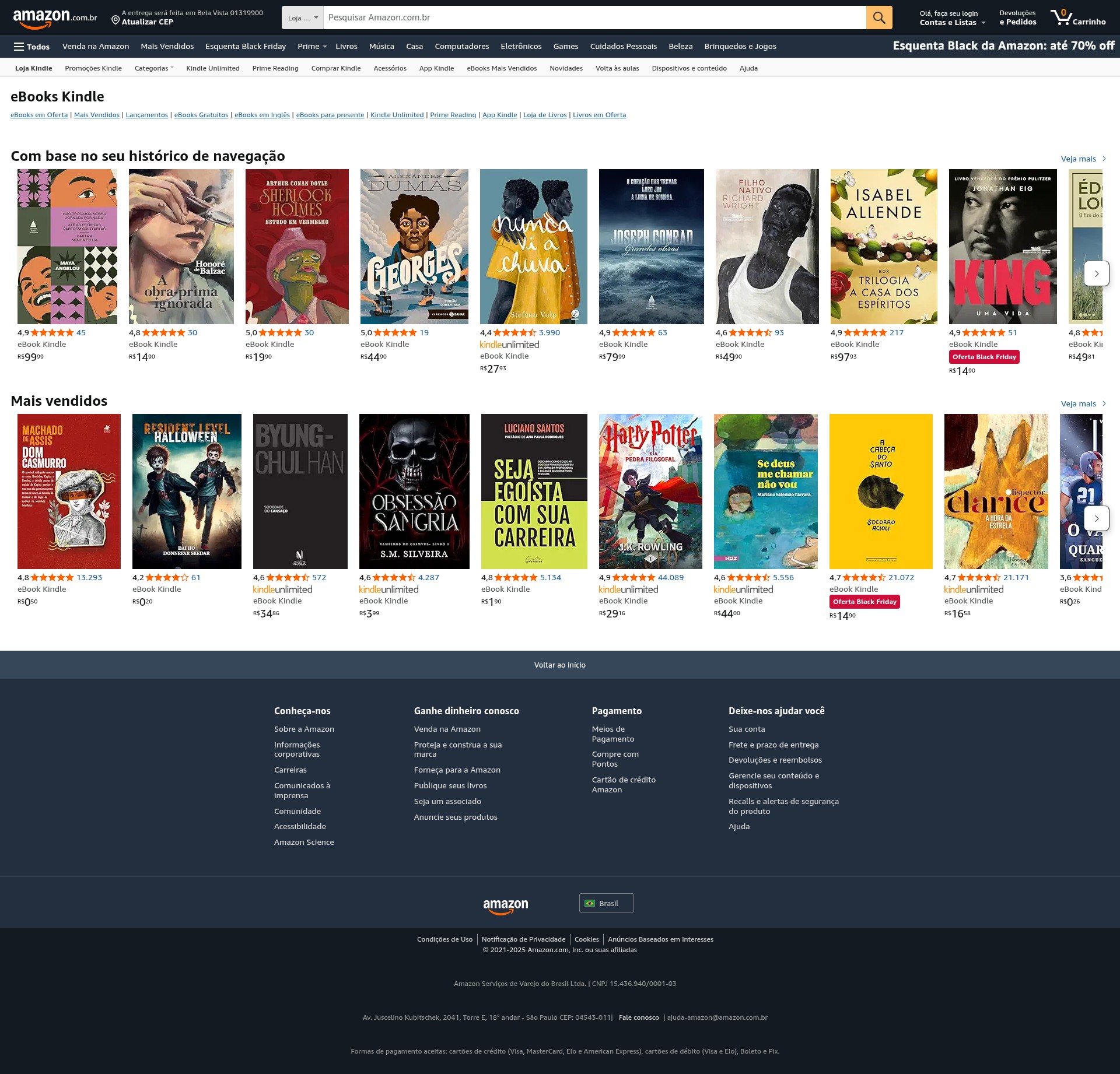Select Promoções Kindle tab
1120x1074 pixels.
point(93,68)
